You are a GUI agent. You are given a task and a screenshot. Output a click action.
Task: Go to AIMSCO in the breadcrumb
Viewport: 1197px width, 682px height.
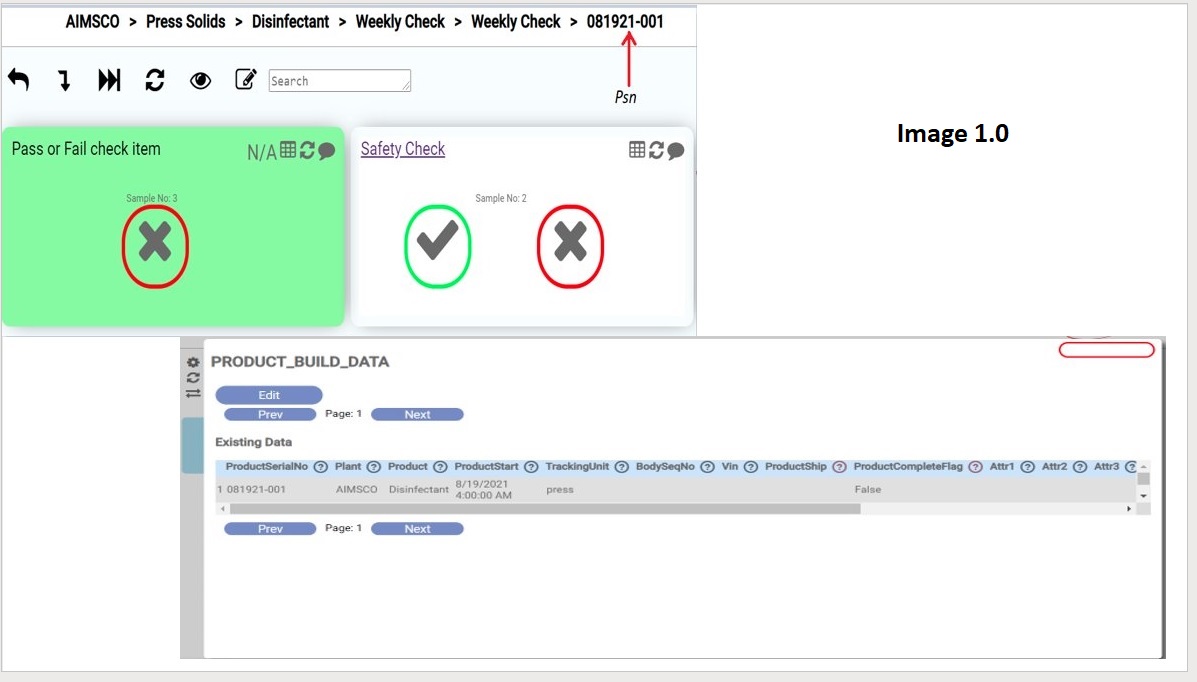pyautogui.click(x=92, y=22)
